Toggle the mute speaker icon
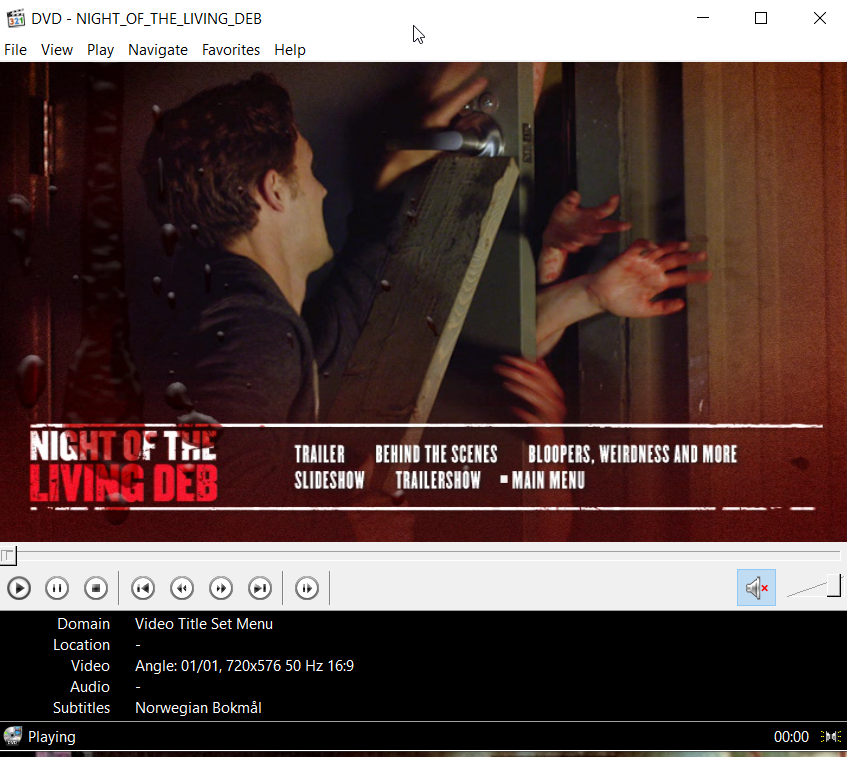The height and width of the screenshot is (757, 847). pyautogui.click(x=756, y=587)
